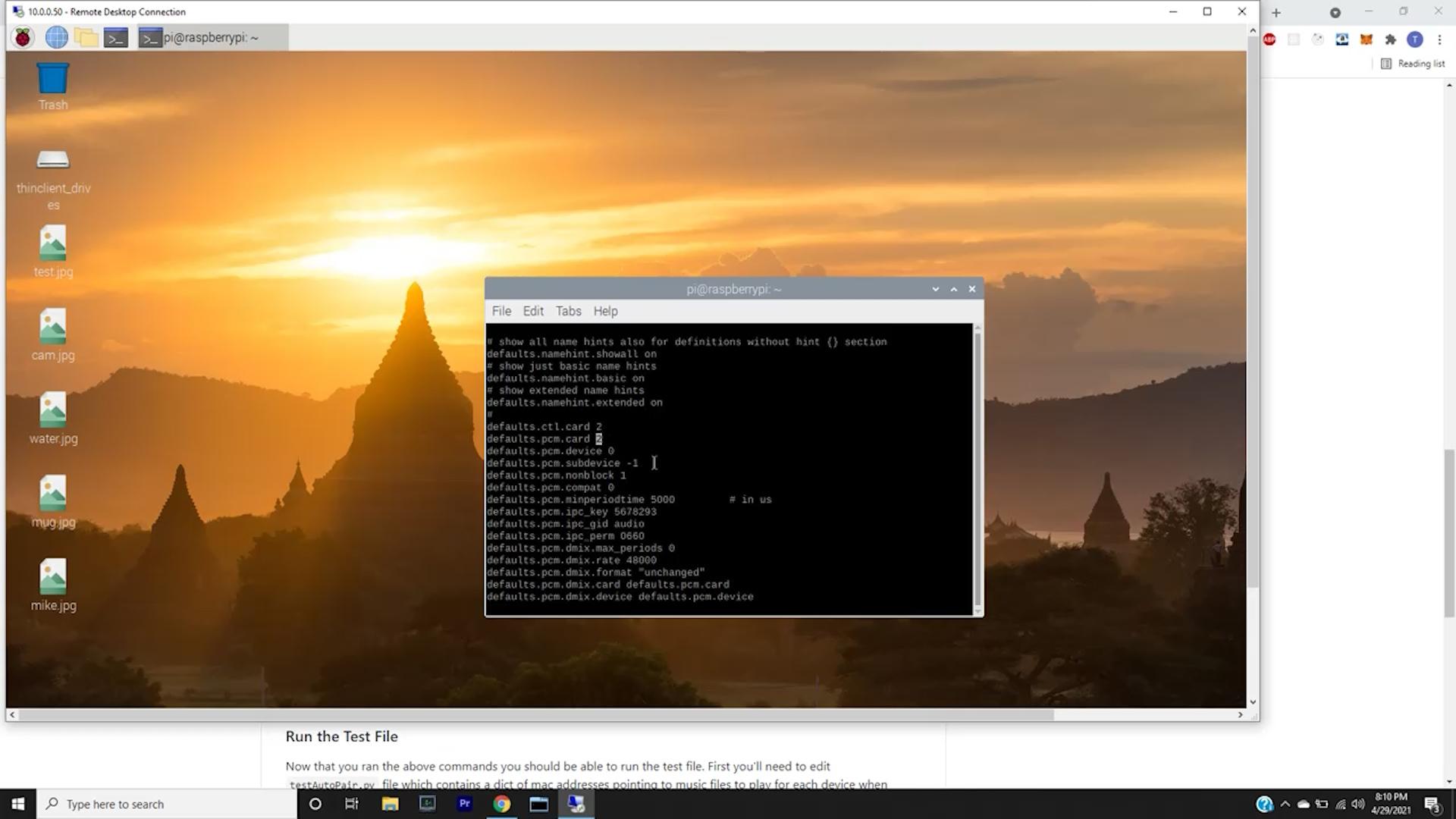Screen dimensions: 1456x819
Task: Open the file manager folders icon
Action: click(x=86, y=37)
